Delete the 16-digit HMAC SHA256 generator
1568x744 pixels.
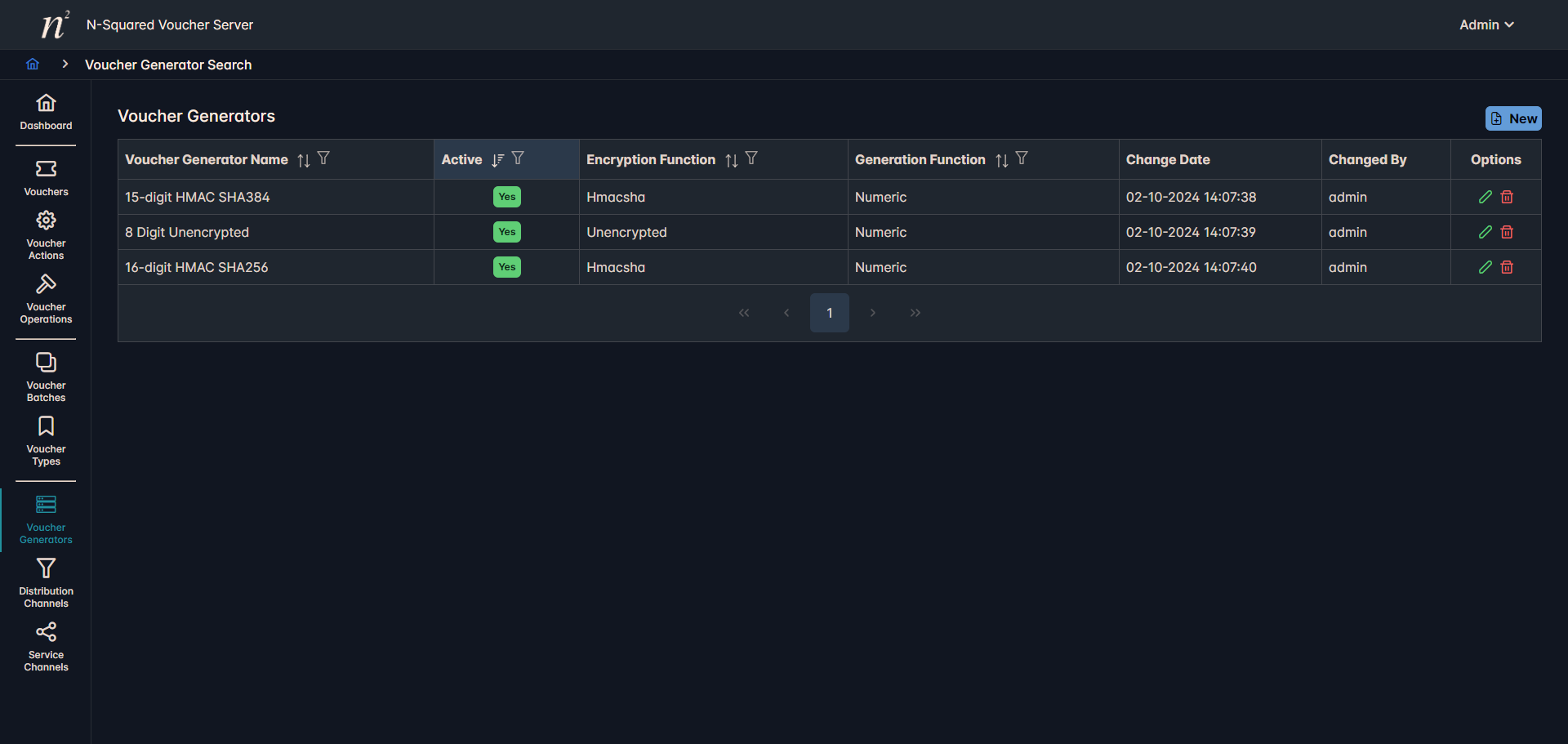tap(1507, 267)
